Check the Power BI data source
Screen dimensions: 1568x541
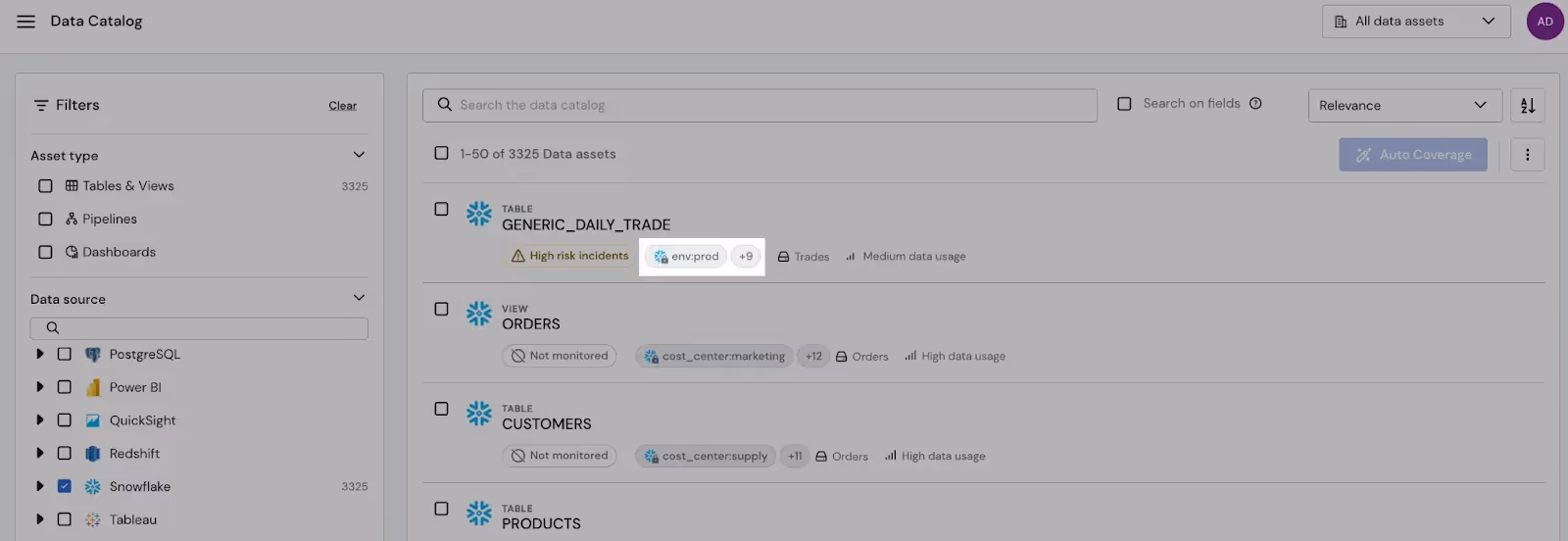click(x=65, y=387)
